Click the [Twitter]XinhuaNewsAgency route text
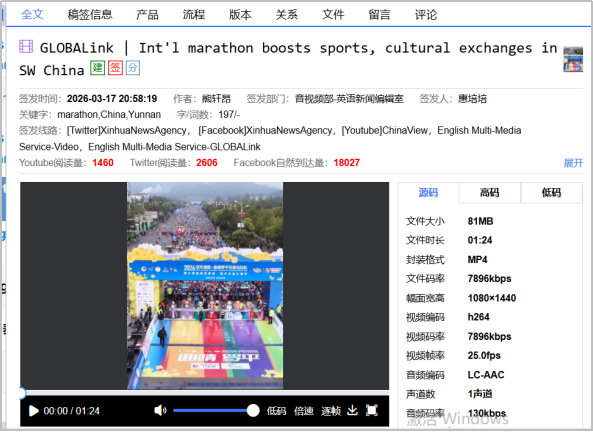The image size is (593, 432). click(127, 131)
